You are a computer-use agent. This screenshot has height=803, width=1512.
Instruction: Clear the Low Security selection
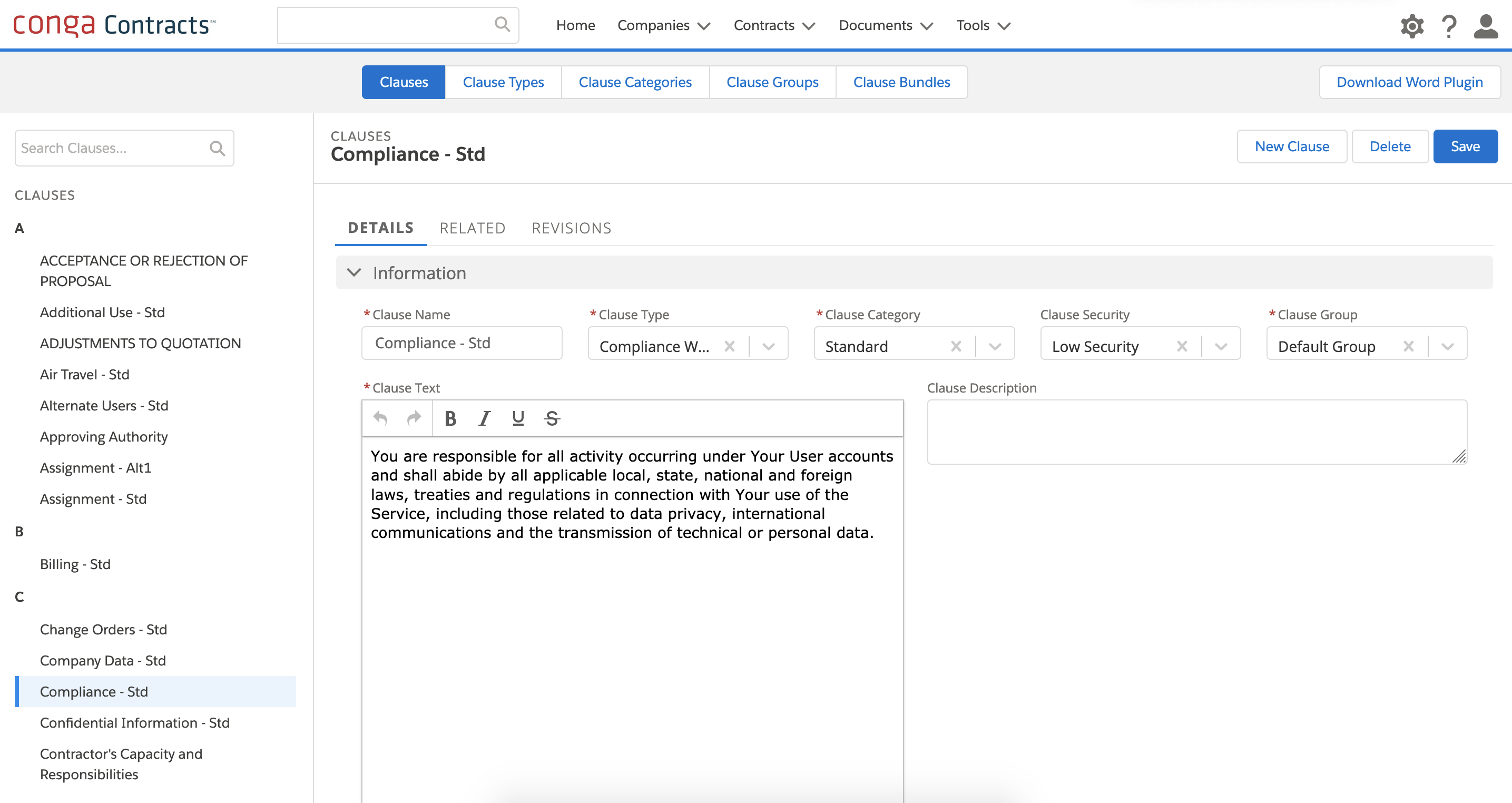[1182, 346]
